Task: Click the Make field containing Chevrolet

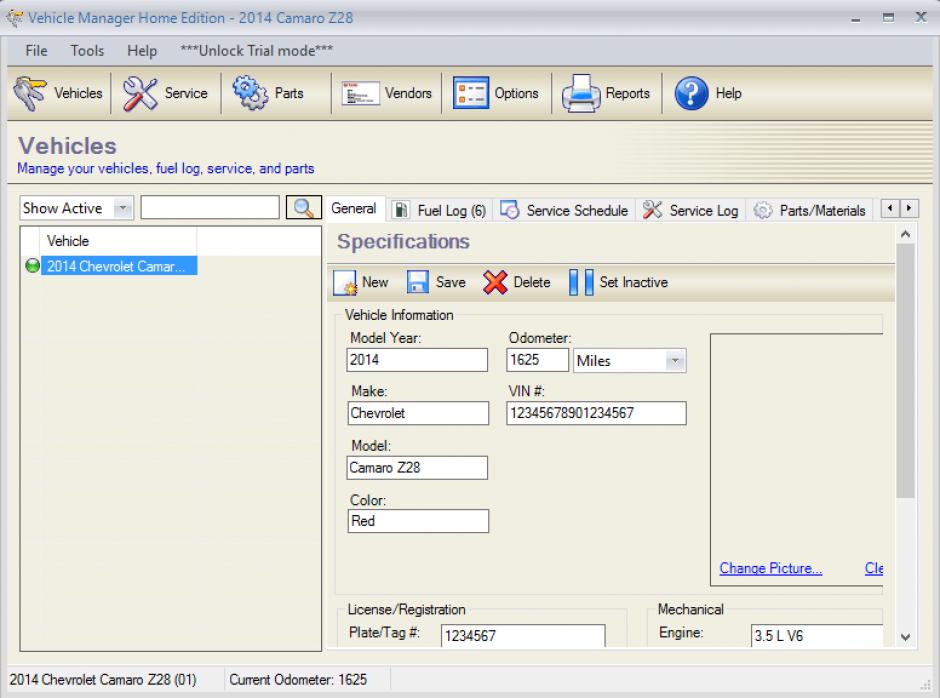Action: (418, 413)
